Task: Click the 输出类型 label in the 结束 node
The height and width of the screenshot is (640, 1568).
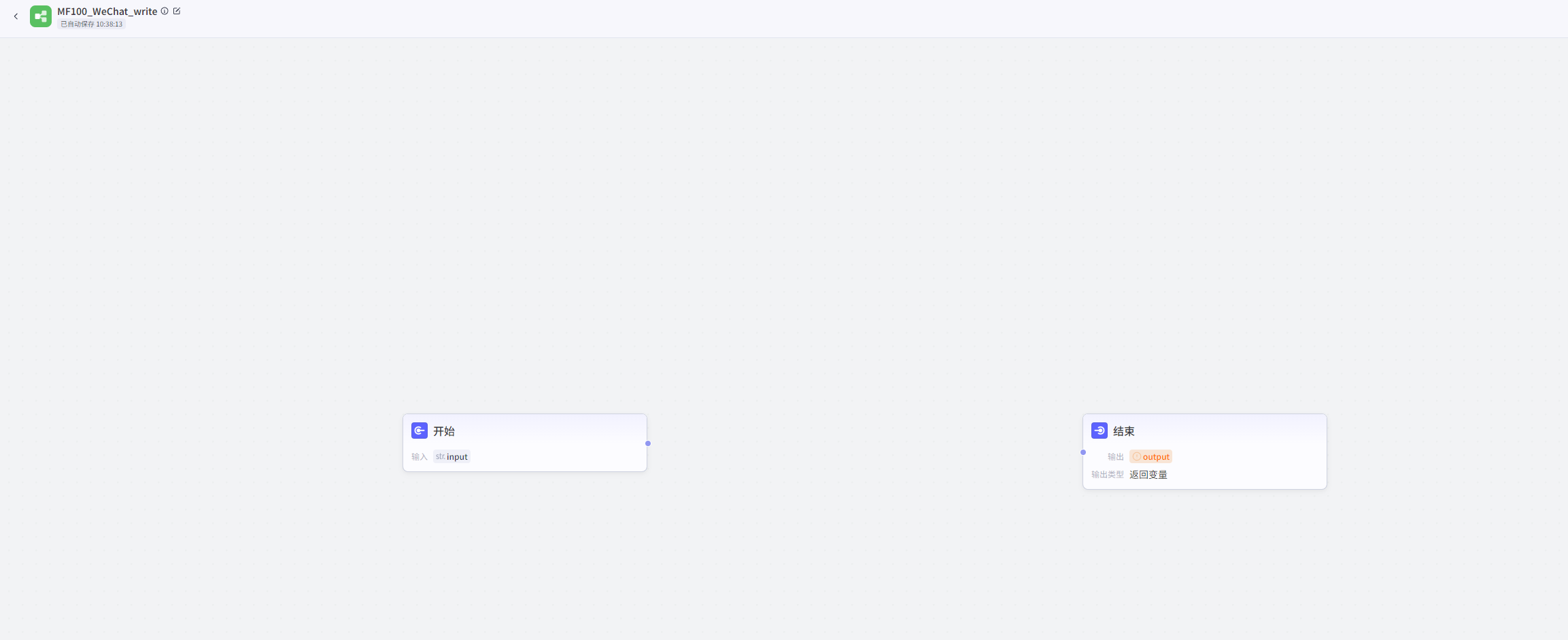Action: pyautogui.click(x=1107, y=475)
